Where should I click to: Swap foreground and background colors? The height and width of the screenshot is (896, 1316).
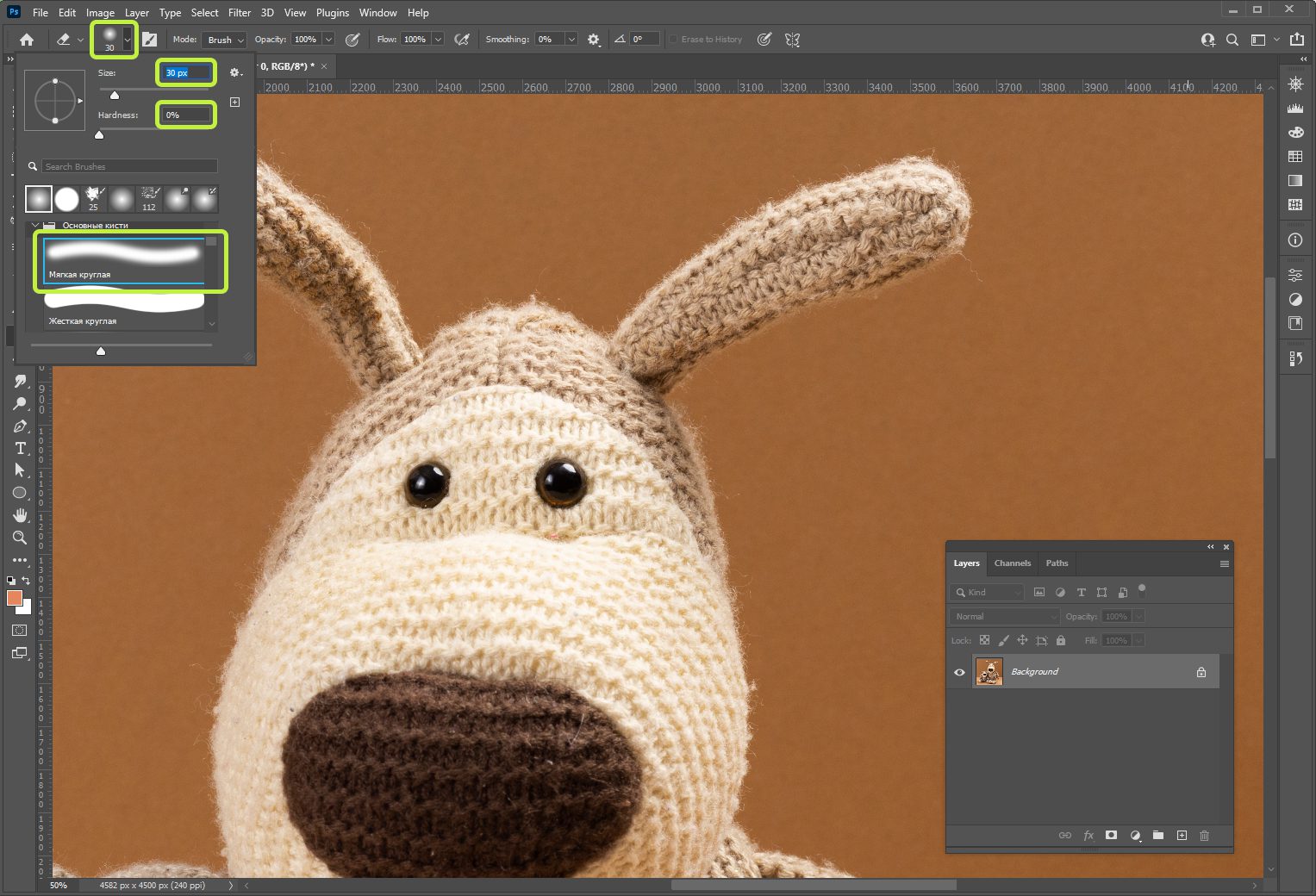coord(27,581)
